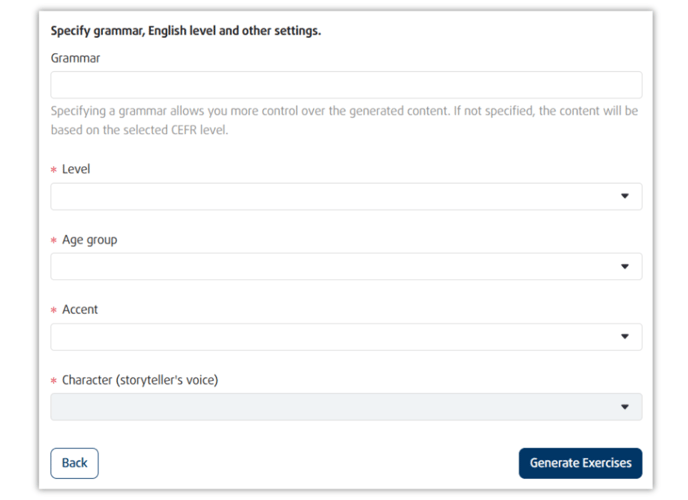Screen dimensions: 688x500
Task: Click the Accent label text
Action: 80,310
